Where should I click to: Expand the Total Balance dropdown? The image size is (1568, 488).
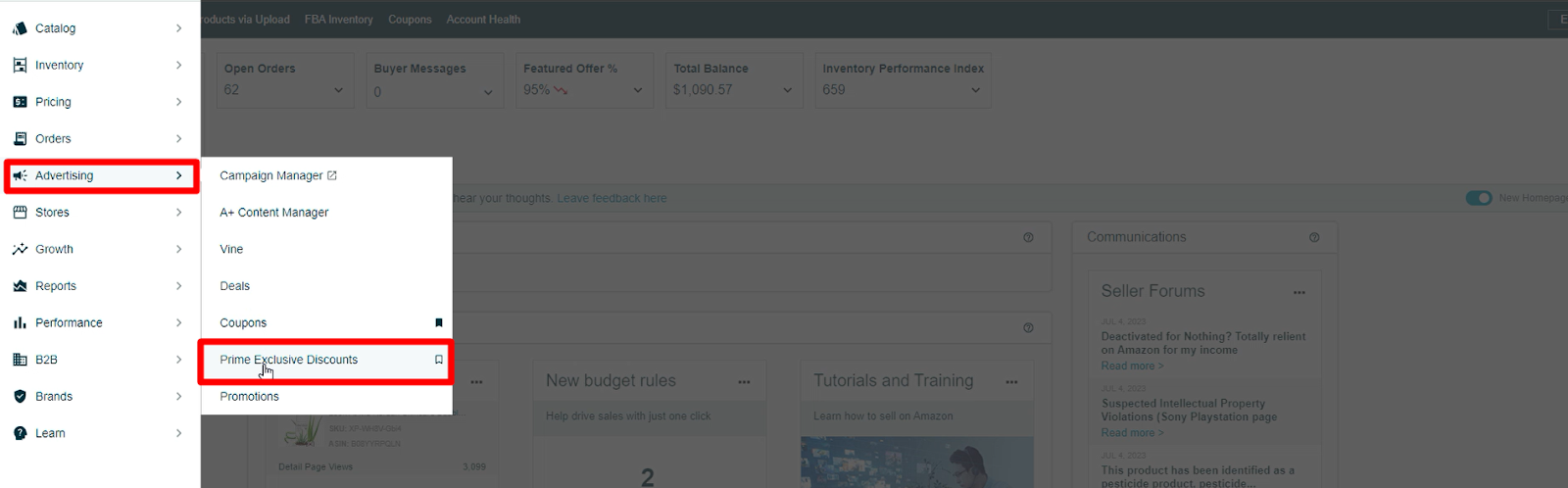[x=787, y=90]
